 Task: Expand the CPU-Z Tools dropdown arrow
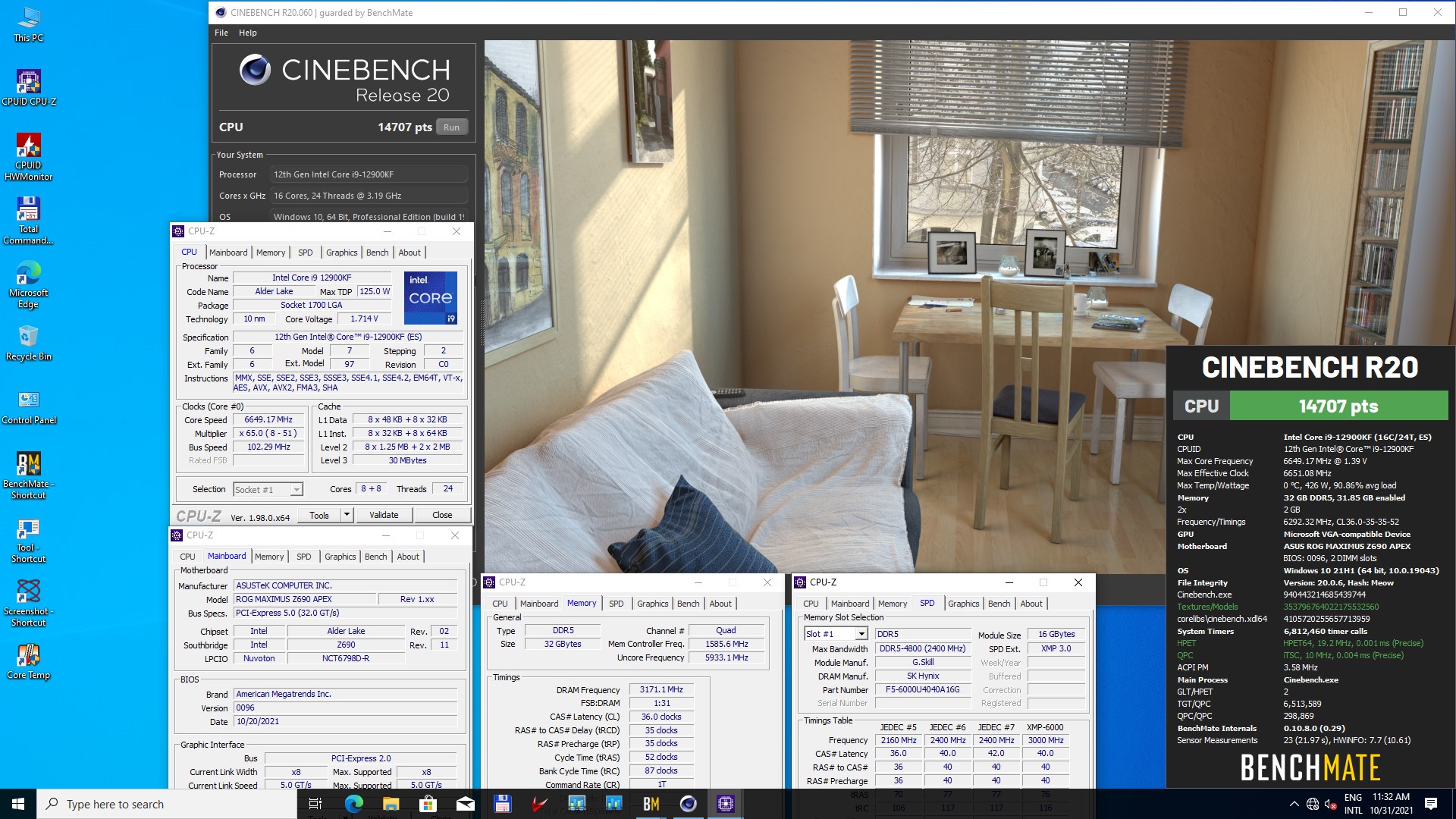pos(347,515)
